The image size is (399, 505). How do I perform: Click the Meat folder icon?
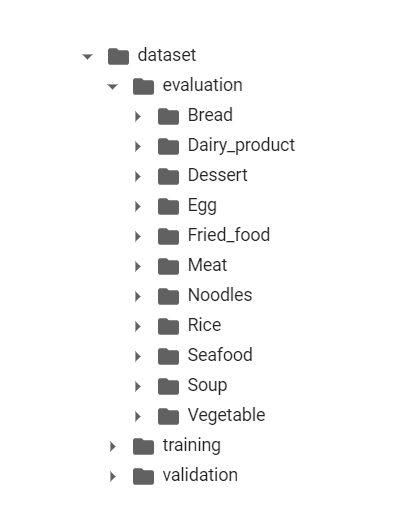point(168,266)
